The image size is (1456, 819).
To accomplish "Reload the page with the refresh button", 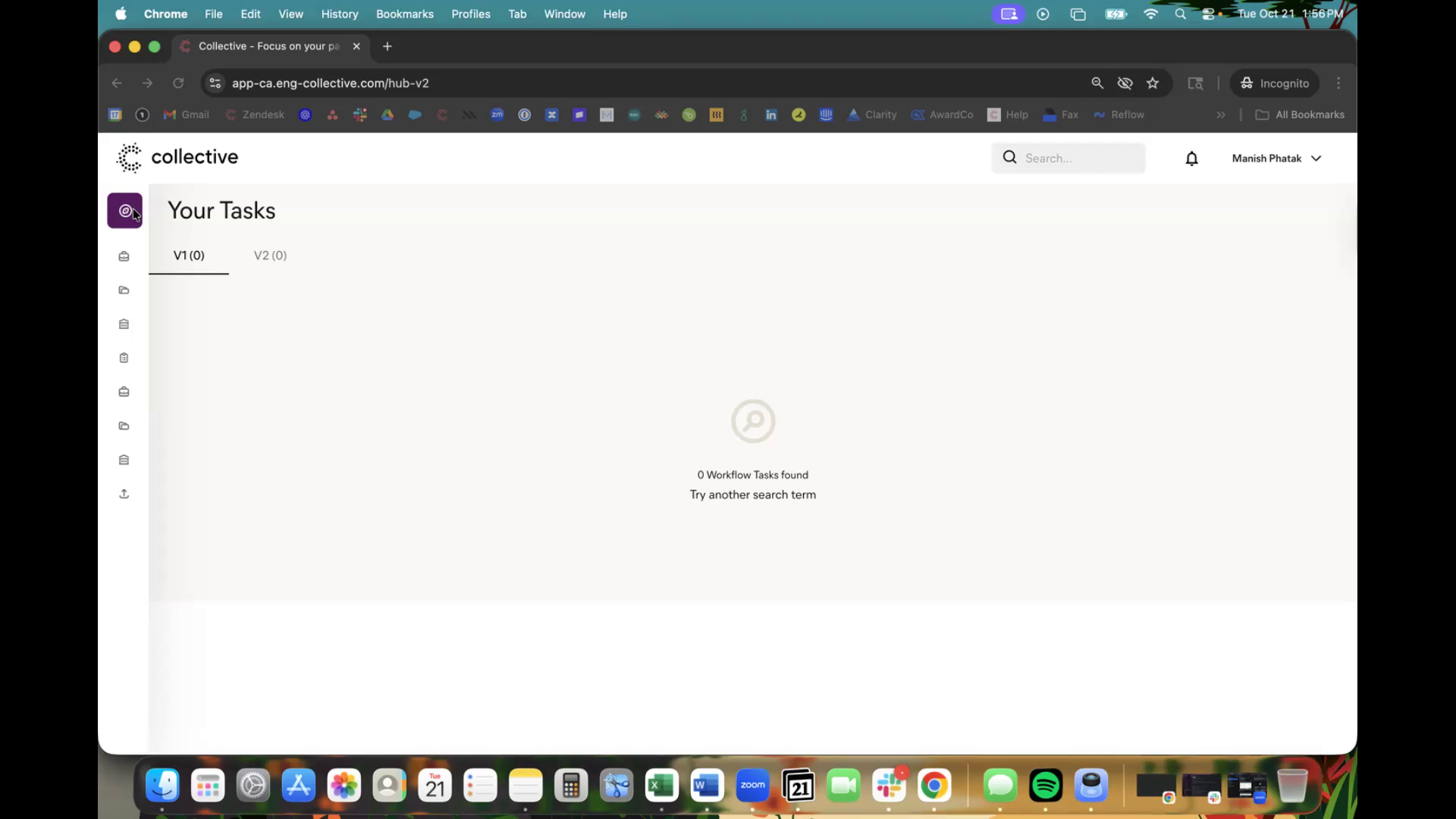I will (x=178, y=83).
